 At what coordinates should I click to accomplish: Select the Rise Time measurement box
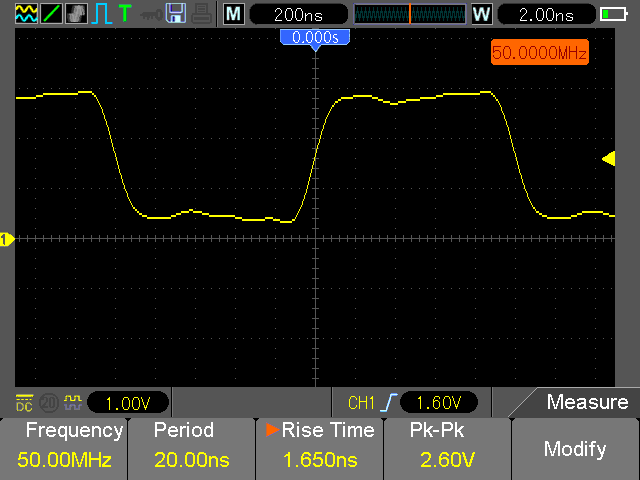tap(320, 449)
